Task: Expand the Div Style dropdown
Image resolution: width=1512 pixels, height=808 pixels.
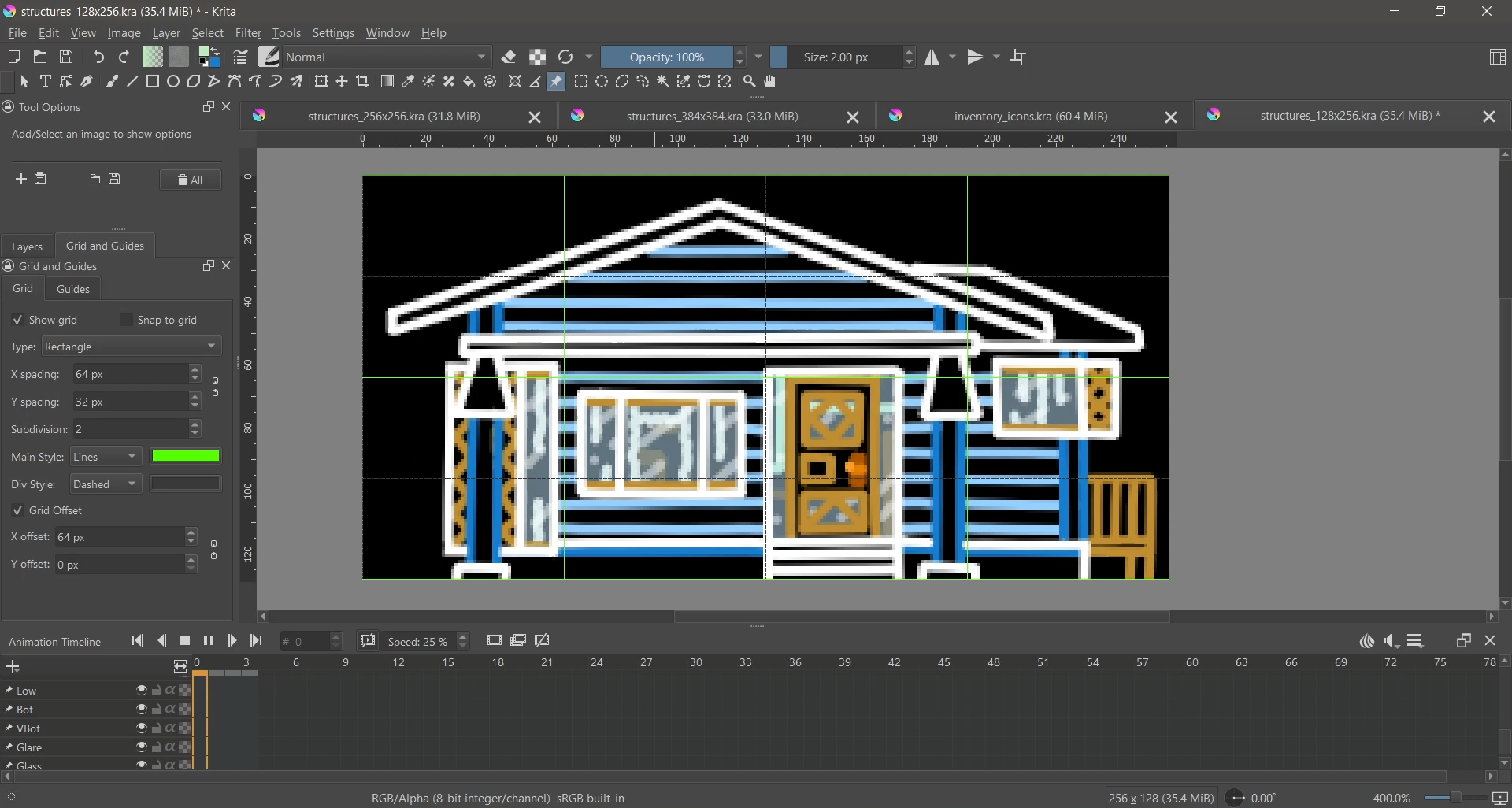Action: [x=106, y=484]
